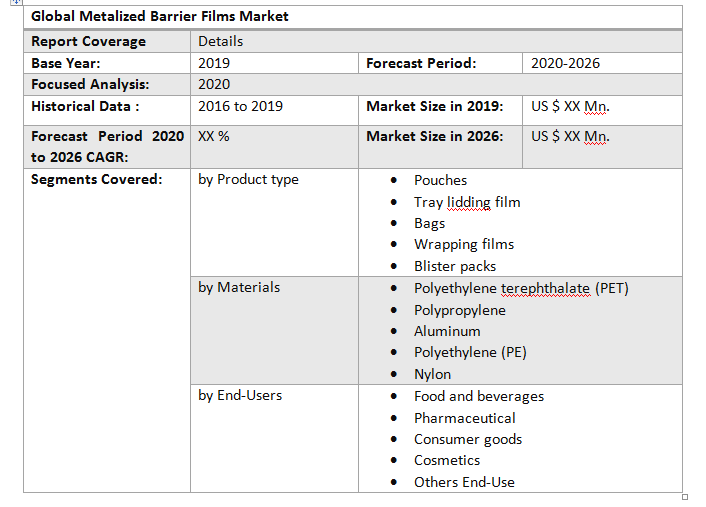Click the "2020-2026" value cell
Screen dimensions: 706x507
(x=565, y=63)
